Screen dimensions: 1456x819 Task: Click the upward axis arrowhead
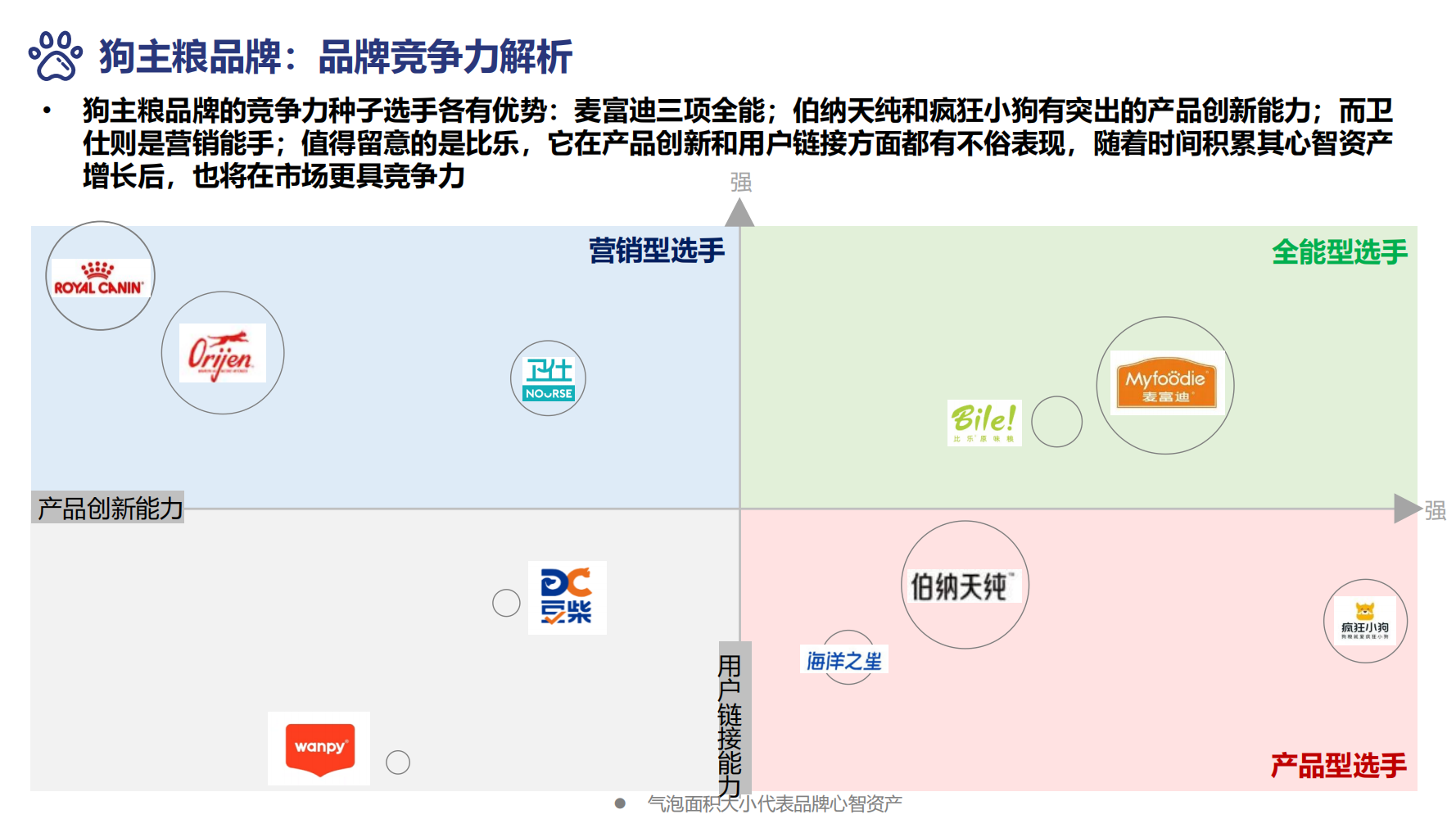pyautogui.click(x=739, y=212)
